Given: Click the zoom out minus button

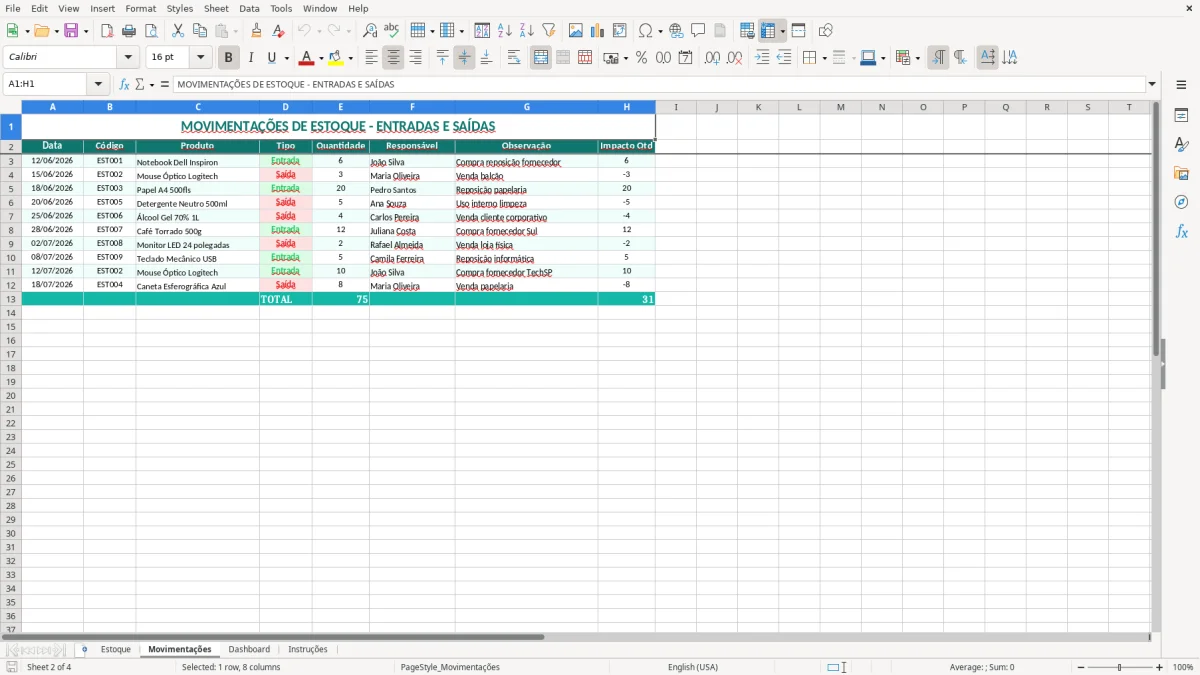Looking at the screenshot, I should [1081, 667].
